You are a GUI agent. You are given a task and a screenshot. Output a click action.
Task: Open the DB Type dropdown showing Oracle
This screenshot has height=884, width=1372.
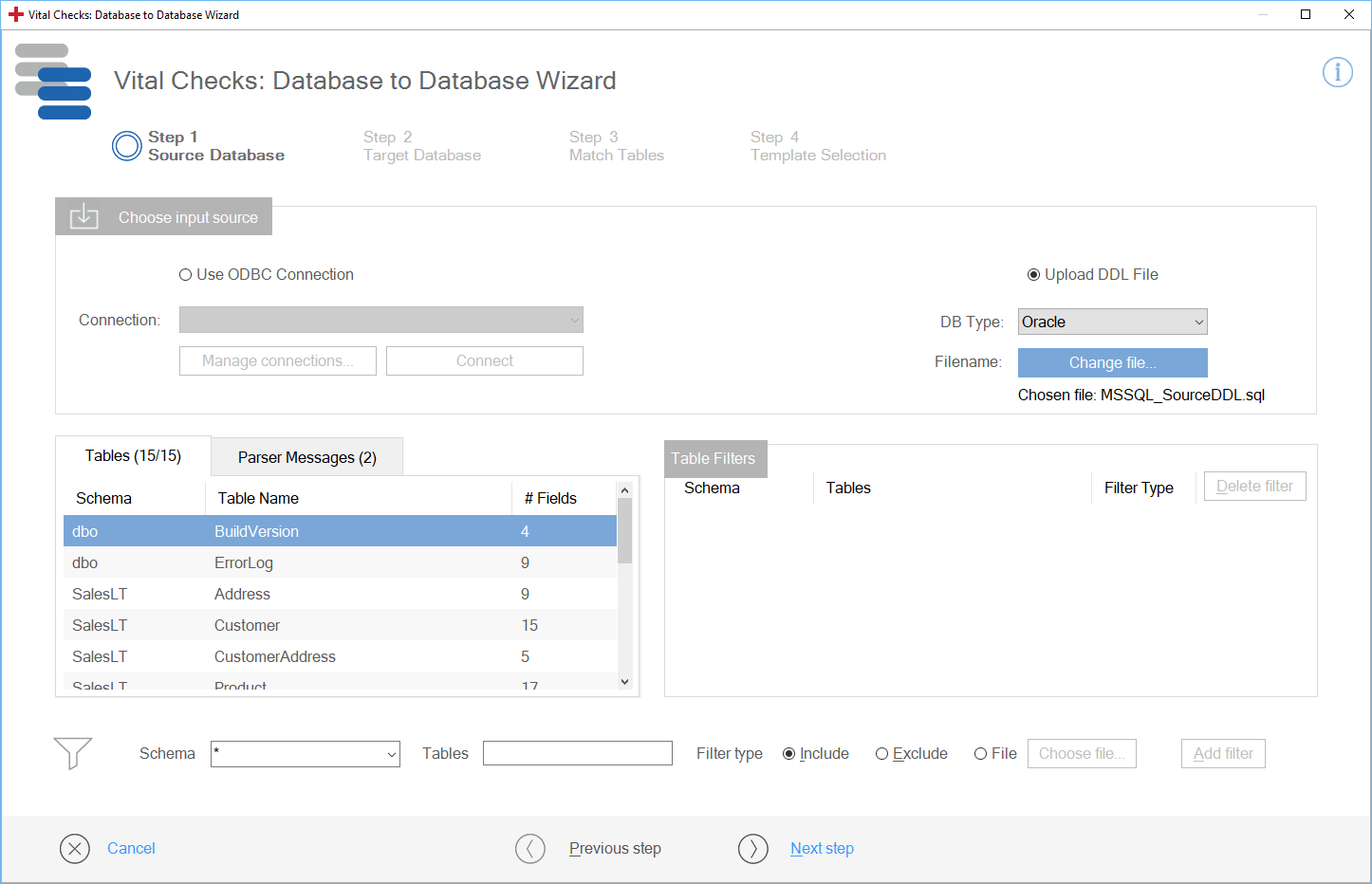(x=1112, y=322)
